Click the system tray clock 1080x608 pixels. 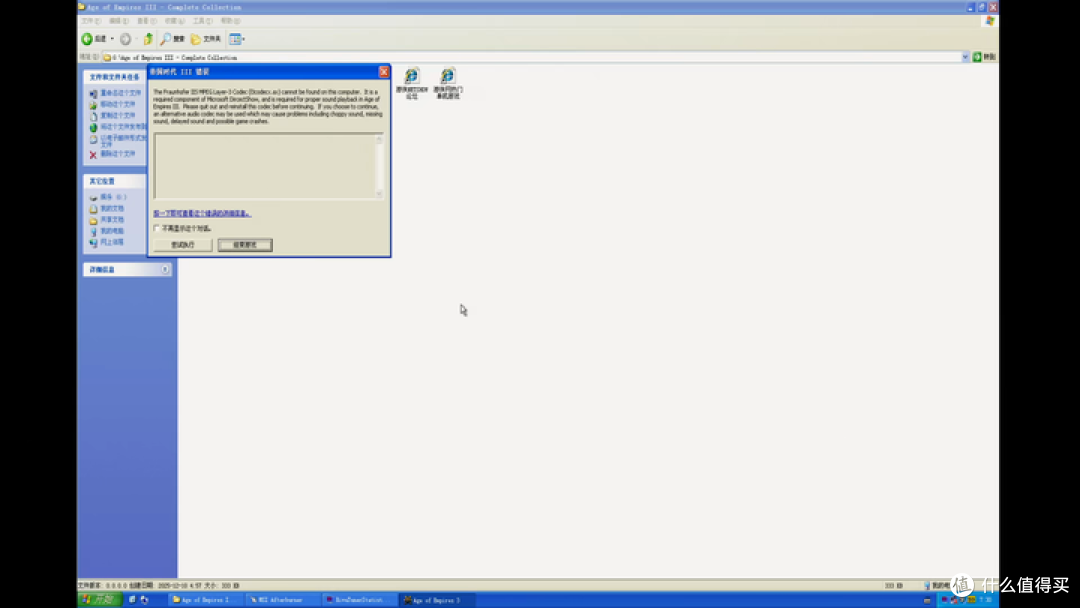point(986,600)
